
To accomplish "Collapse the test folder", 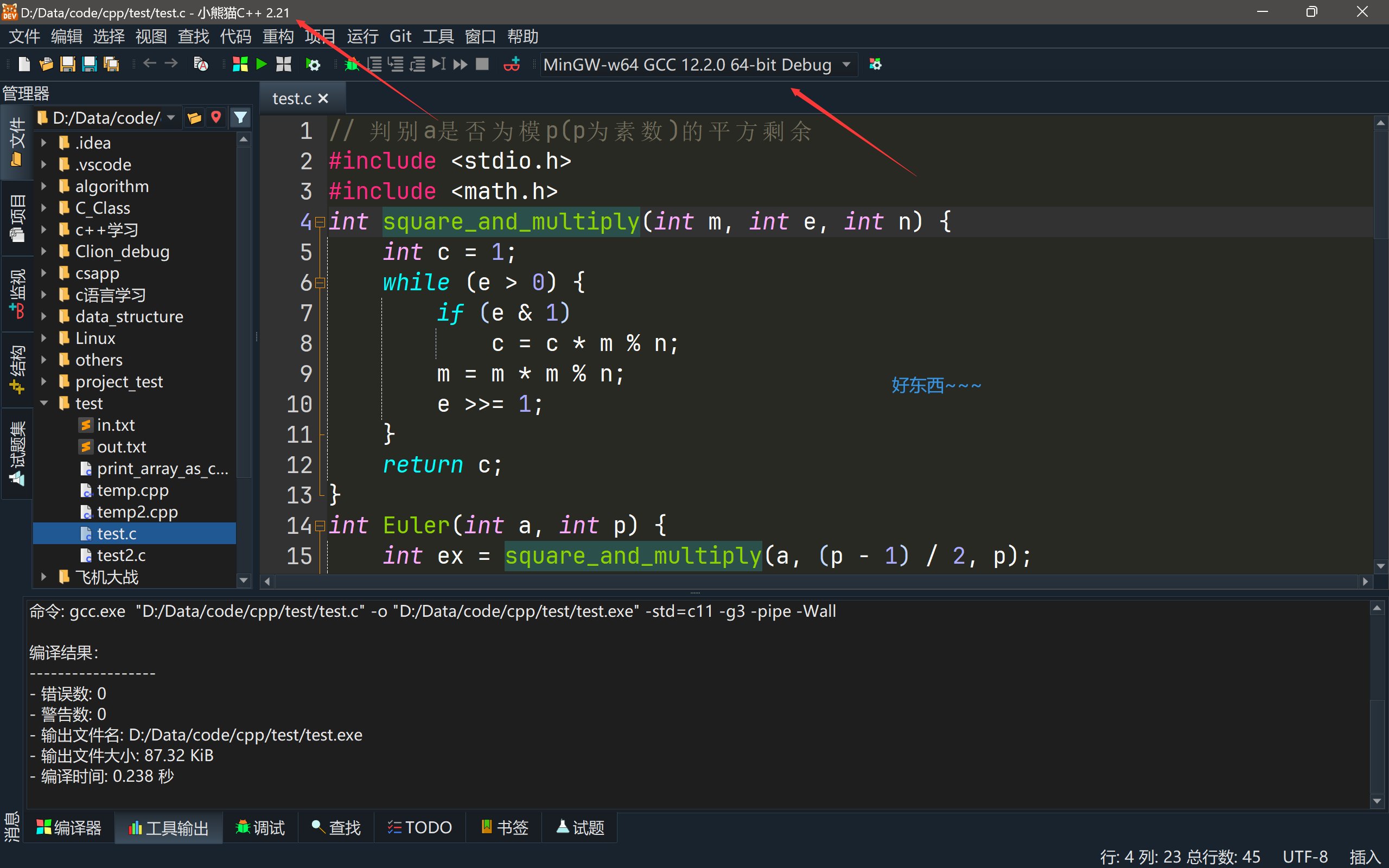I will tap(43, 403).
